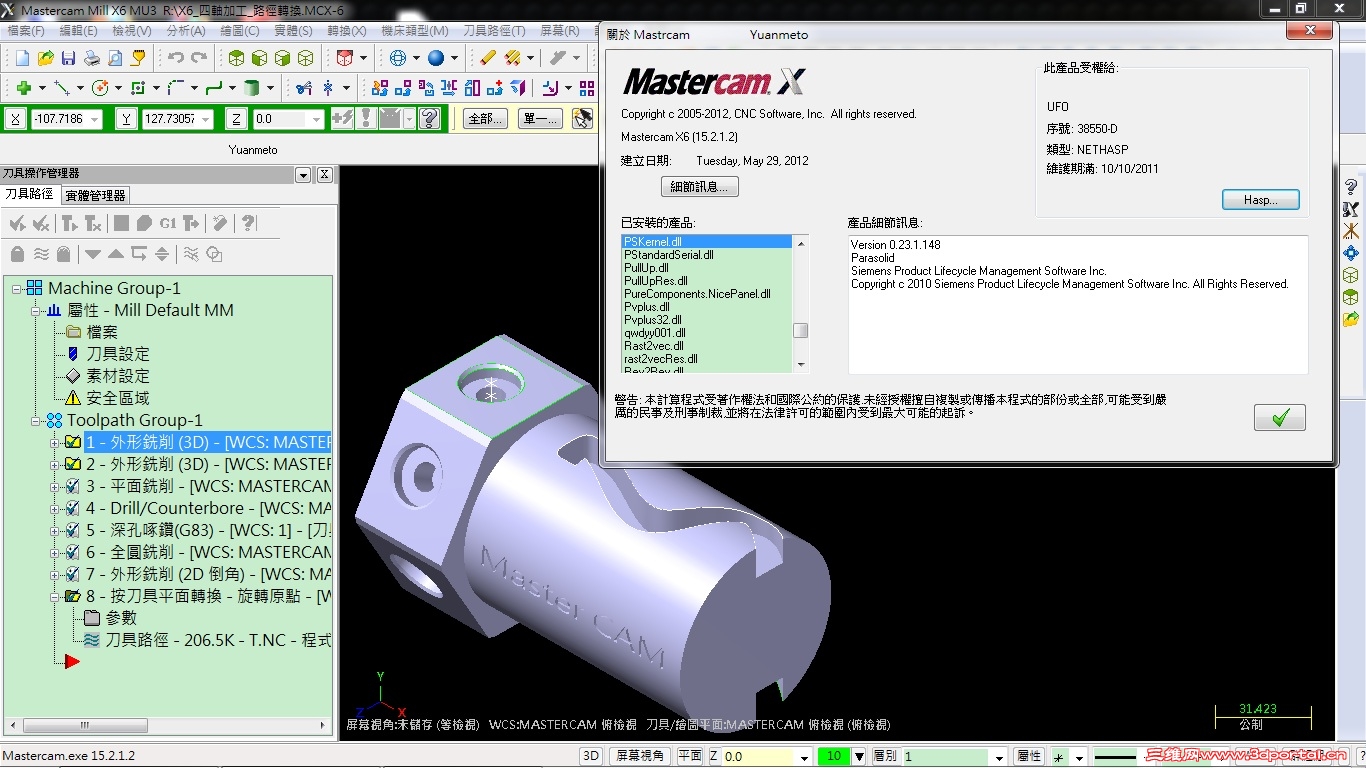Viewport: 1366px width, 768px height.
Task: Collapse the Toolpath Group-1 tree node
Action: point(36,420)
